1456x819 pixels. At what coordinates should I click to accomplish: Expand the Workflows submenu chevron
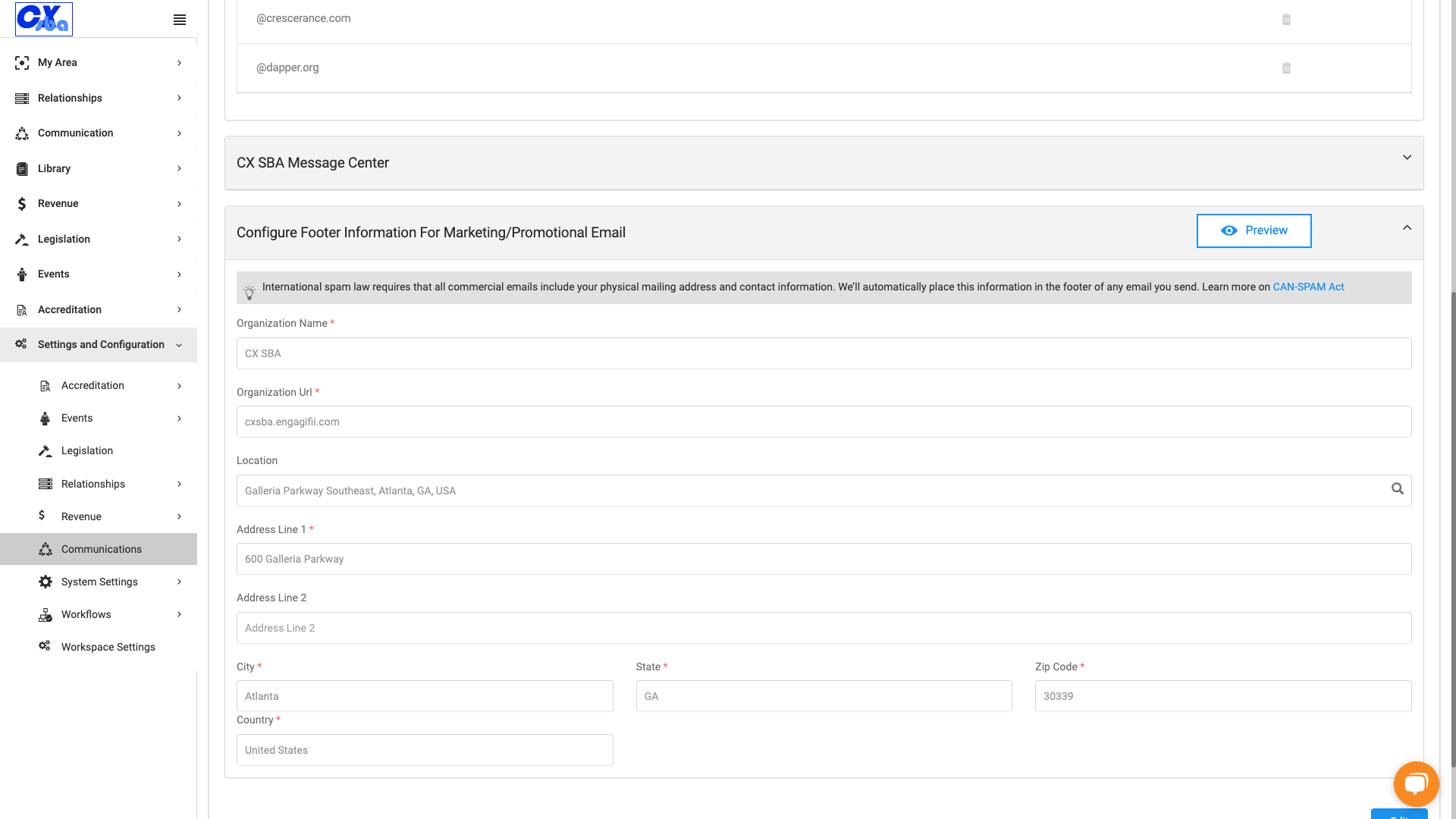179,614
